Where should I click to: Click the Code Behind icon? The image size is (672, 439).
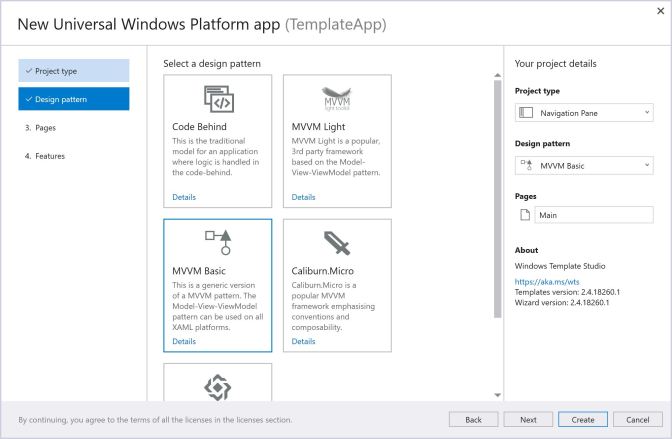click(x=219, y=99)
